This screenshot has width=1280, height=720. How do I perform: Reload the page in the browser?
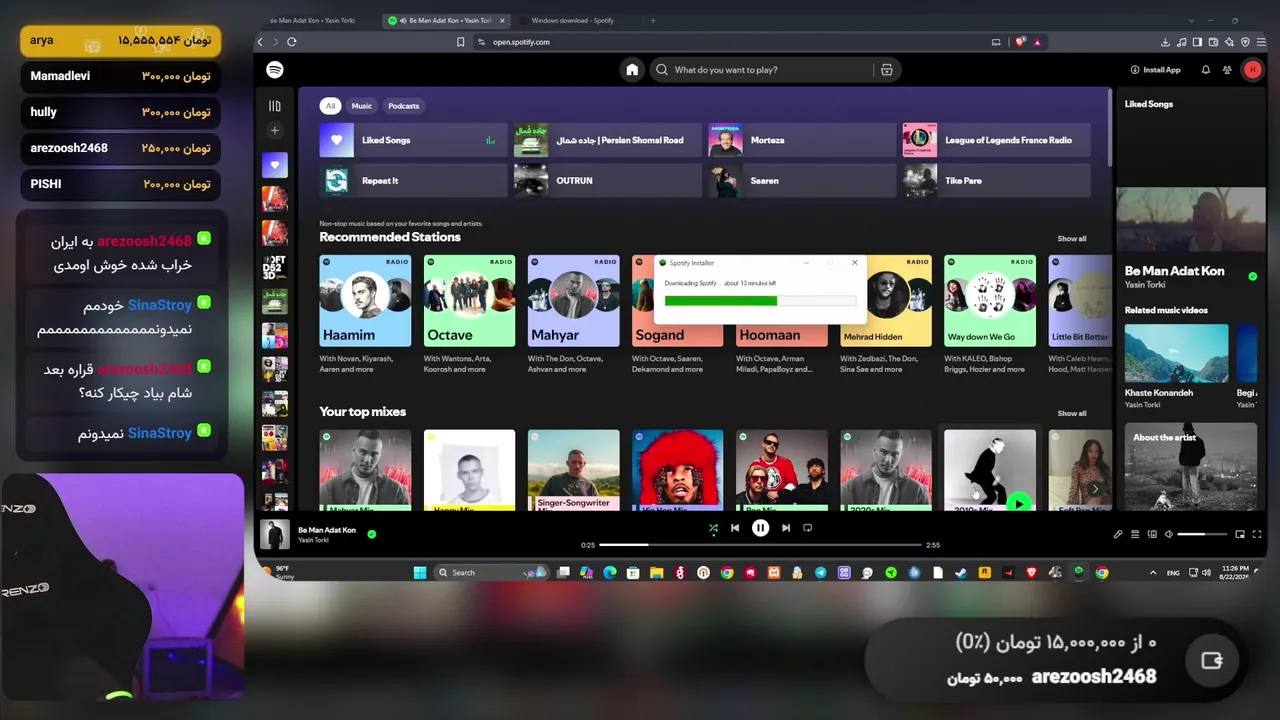tap(292, 42)
